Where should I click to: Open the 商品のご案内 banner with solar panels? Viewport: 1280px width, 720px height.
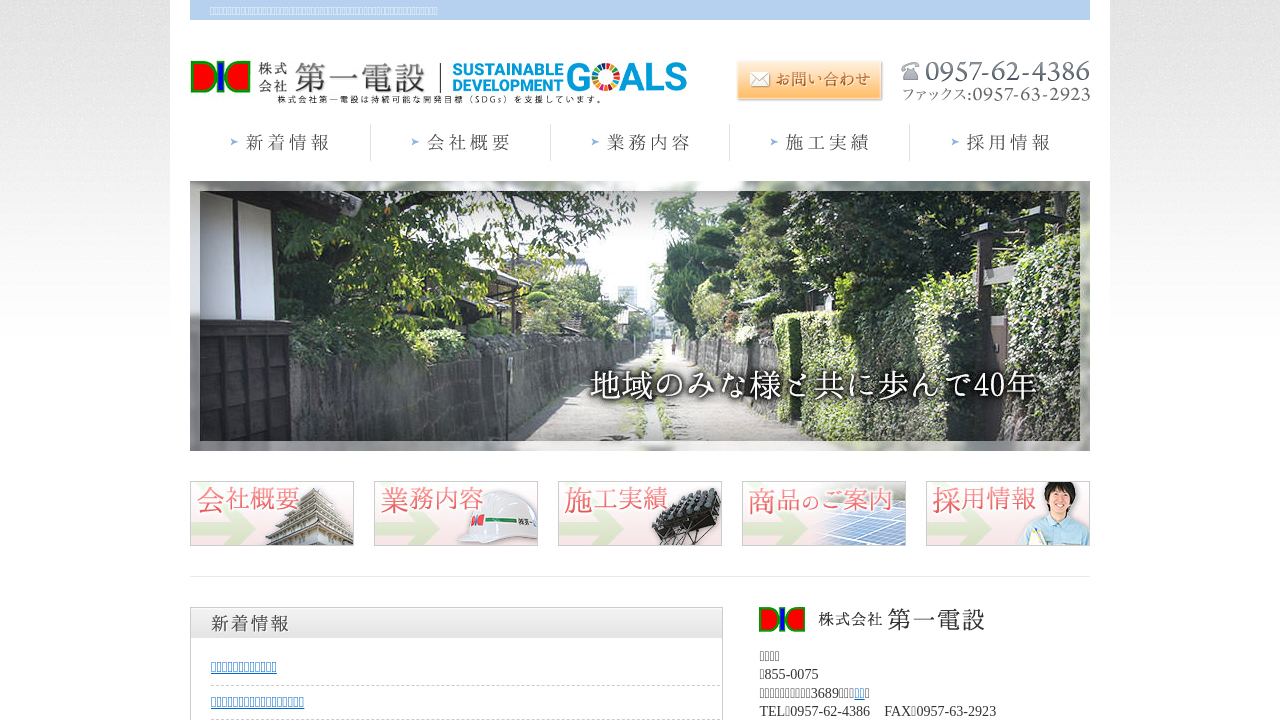pos(824,513)
